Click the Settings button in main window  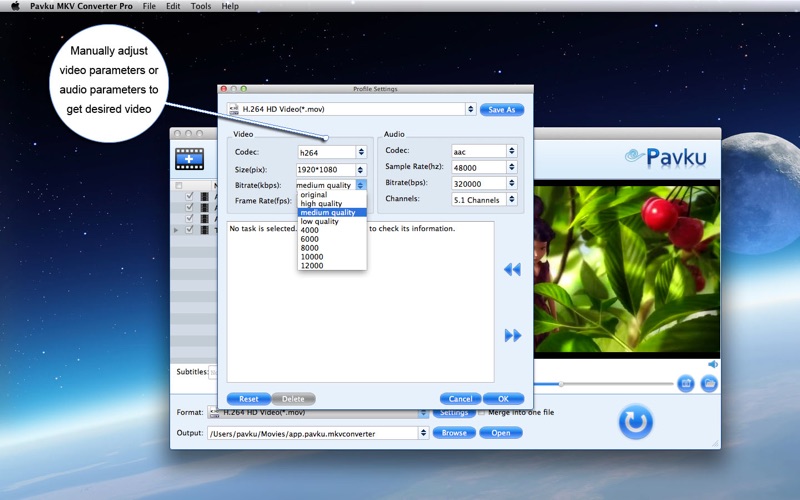tap(454, 412)
